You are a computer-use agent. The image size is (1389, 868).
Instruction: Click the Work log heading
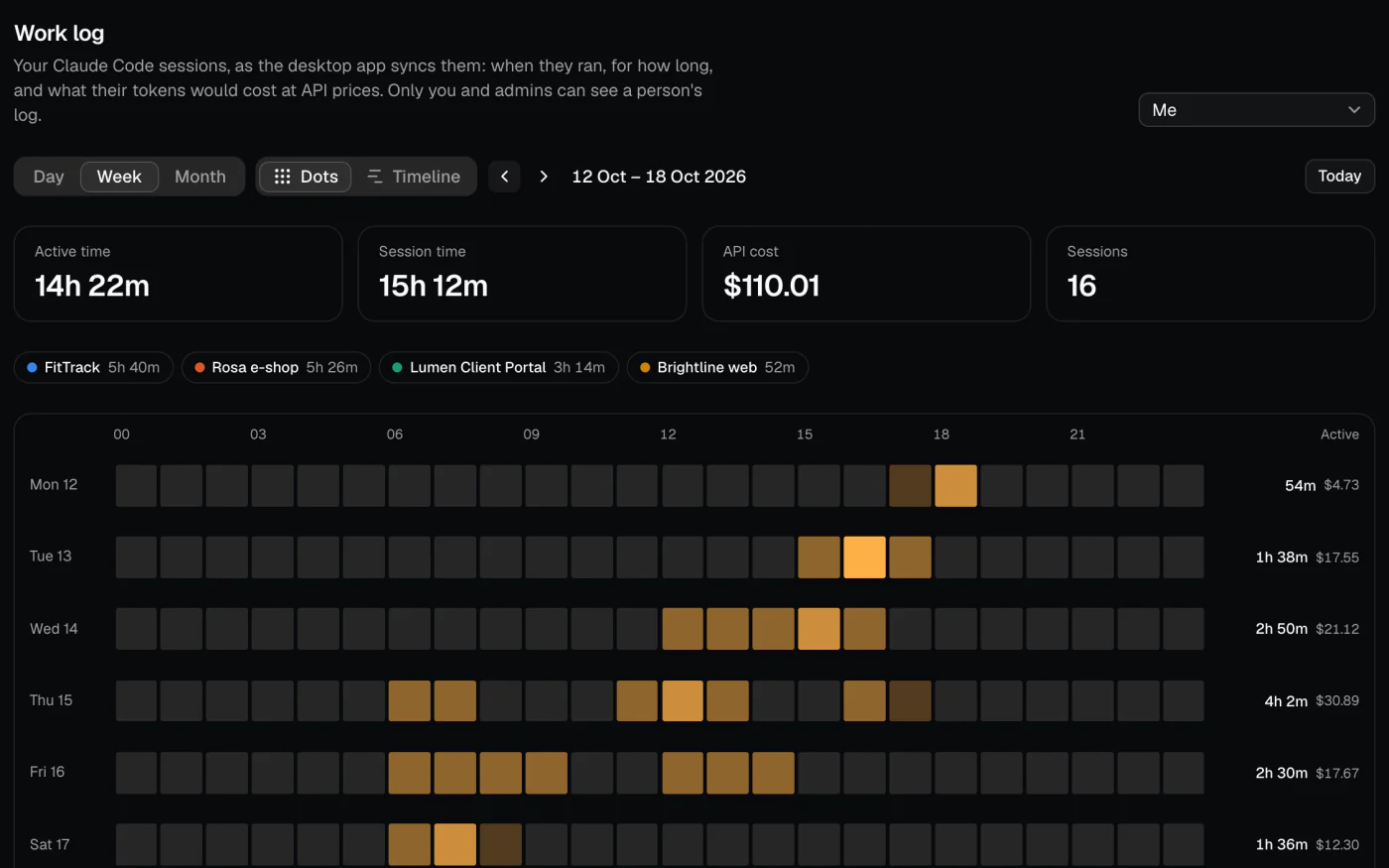(x=60, y=33)
